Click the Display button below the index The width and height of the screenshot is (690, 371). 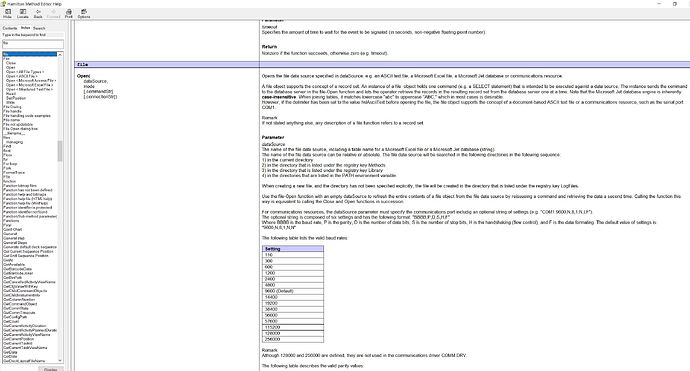[51, 369]
